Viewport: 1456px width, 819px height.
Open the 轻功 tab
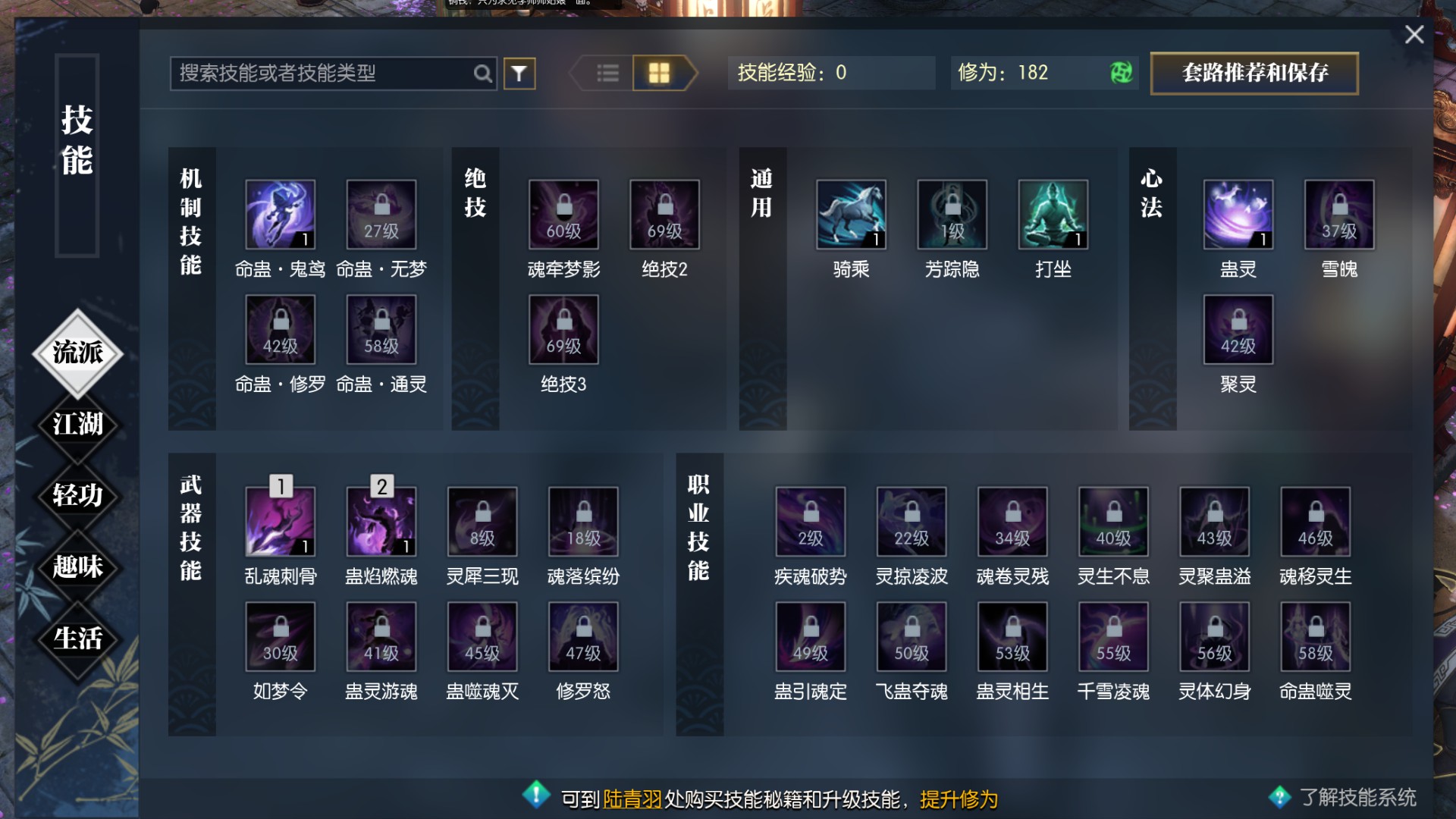77,495
